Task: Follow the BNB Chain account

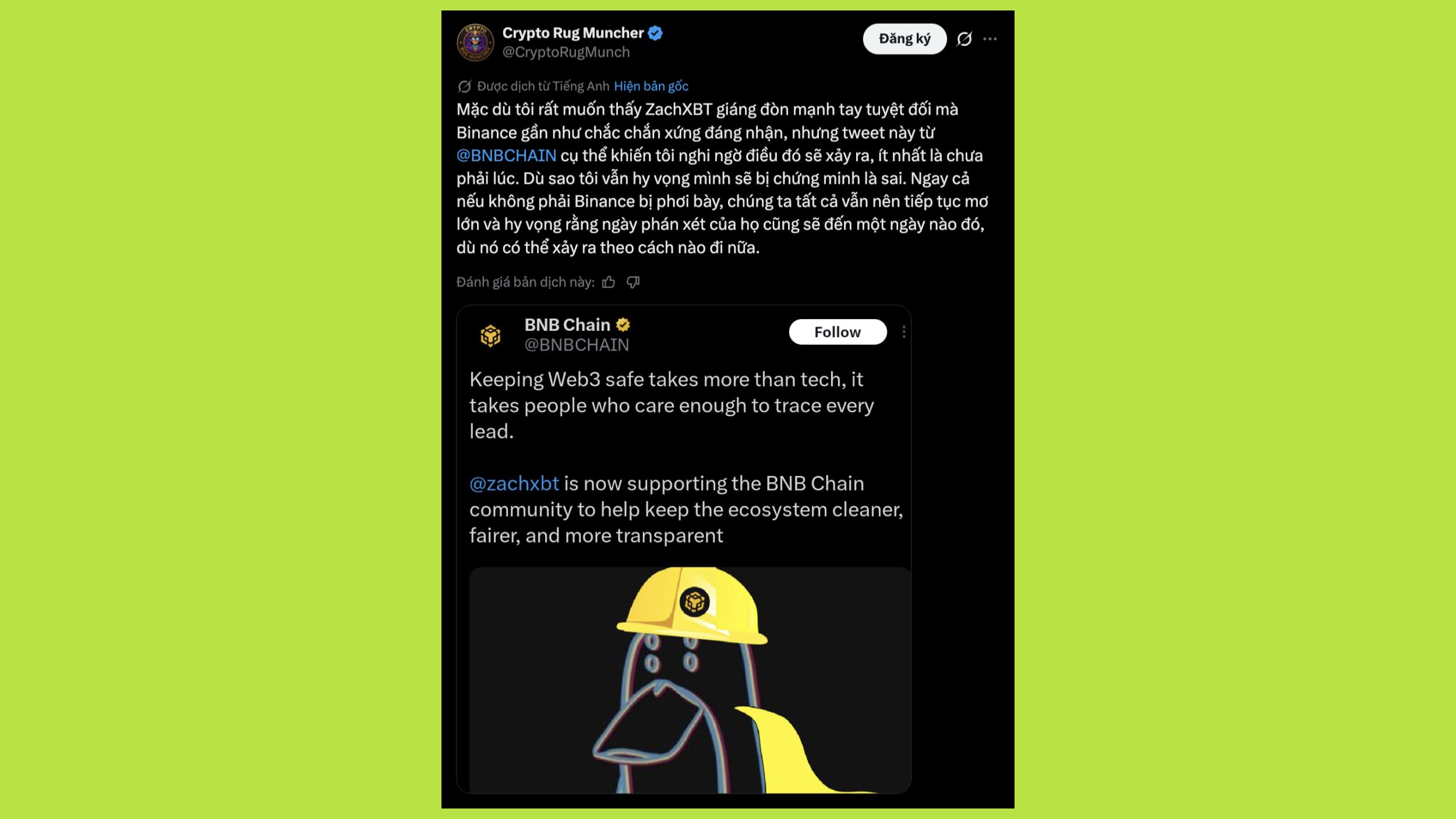Action: 837,332
